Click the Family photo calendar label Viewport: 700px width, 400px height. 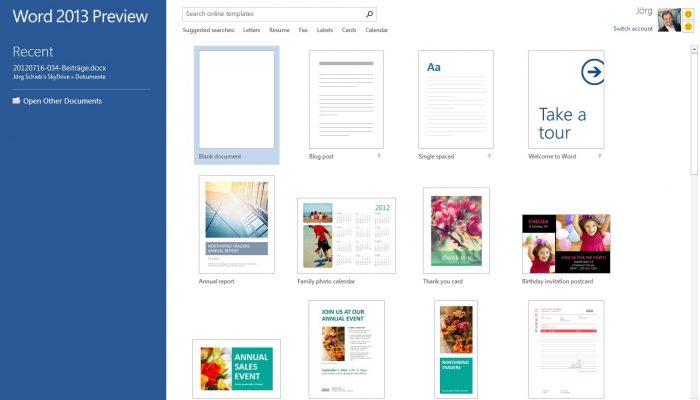(x=326, y=281)
